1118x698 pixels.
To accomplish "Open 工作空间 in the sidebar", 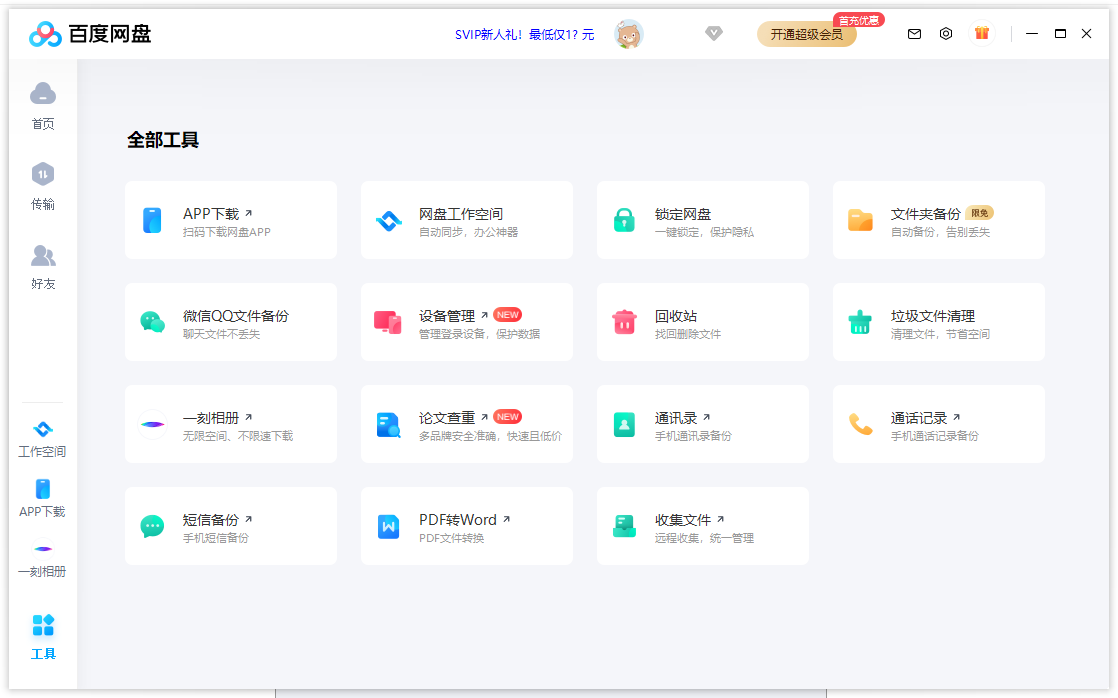I will point(43,439).
